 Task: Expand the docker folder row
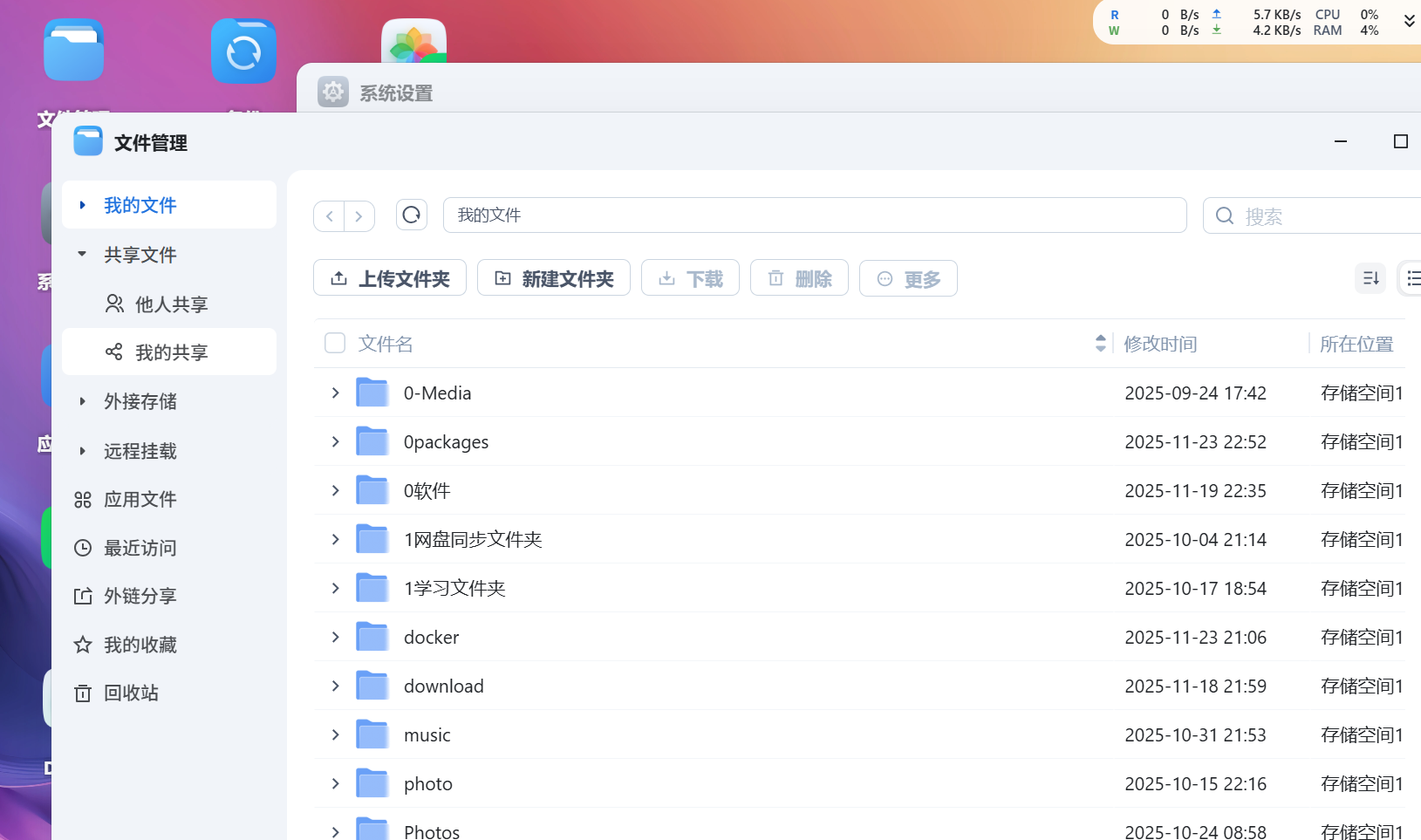pyautogui.click(x=335, y=637)
